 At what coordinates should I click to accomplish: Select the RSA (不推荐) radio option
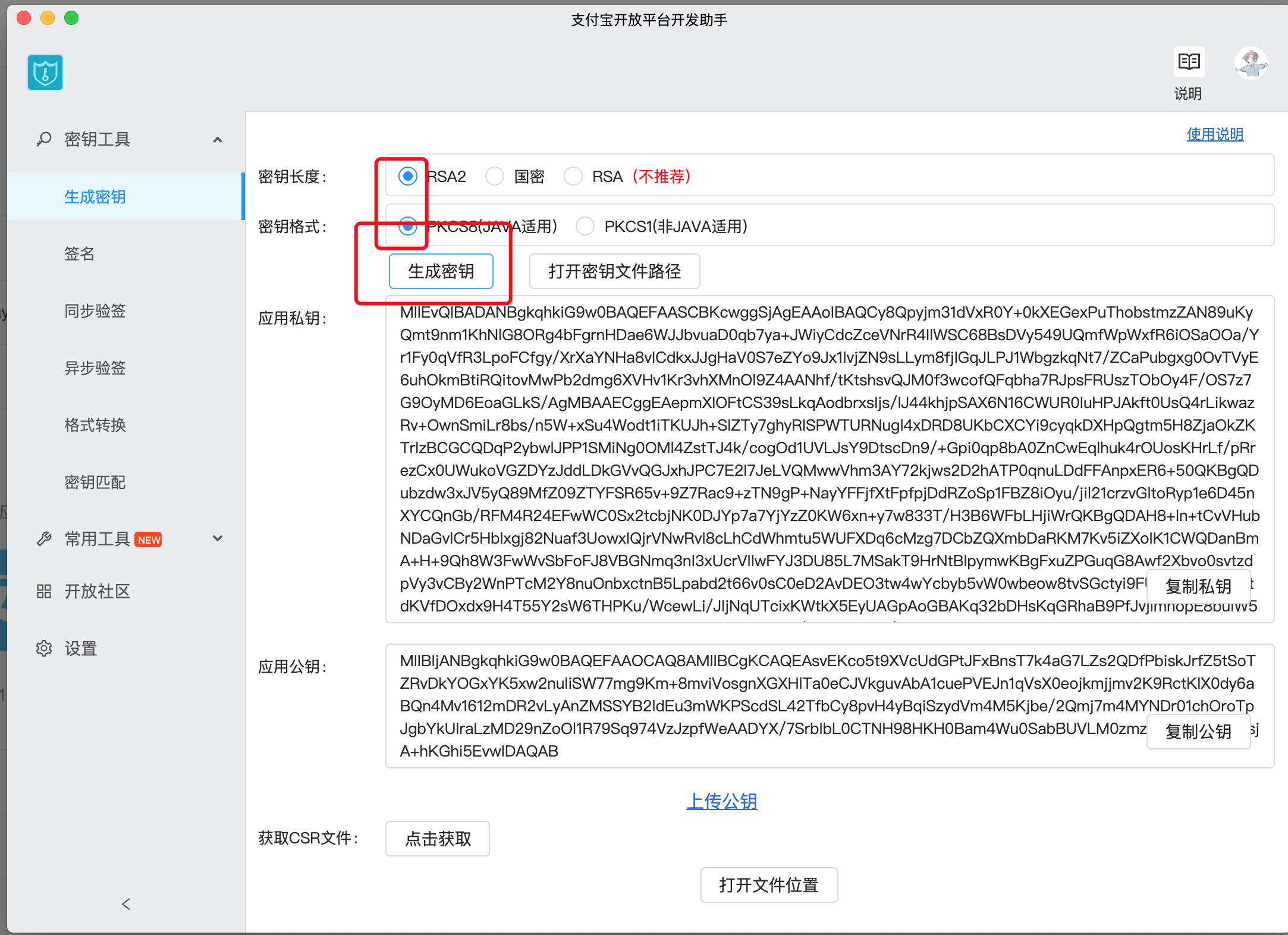[573, 177]
